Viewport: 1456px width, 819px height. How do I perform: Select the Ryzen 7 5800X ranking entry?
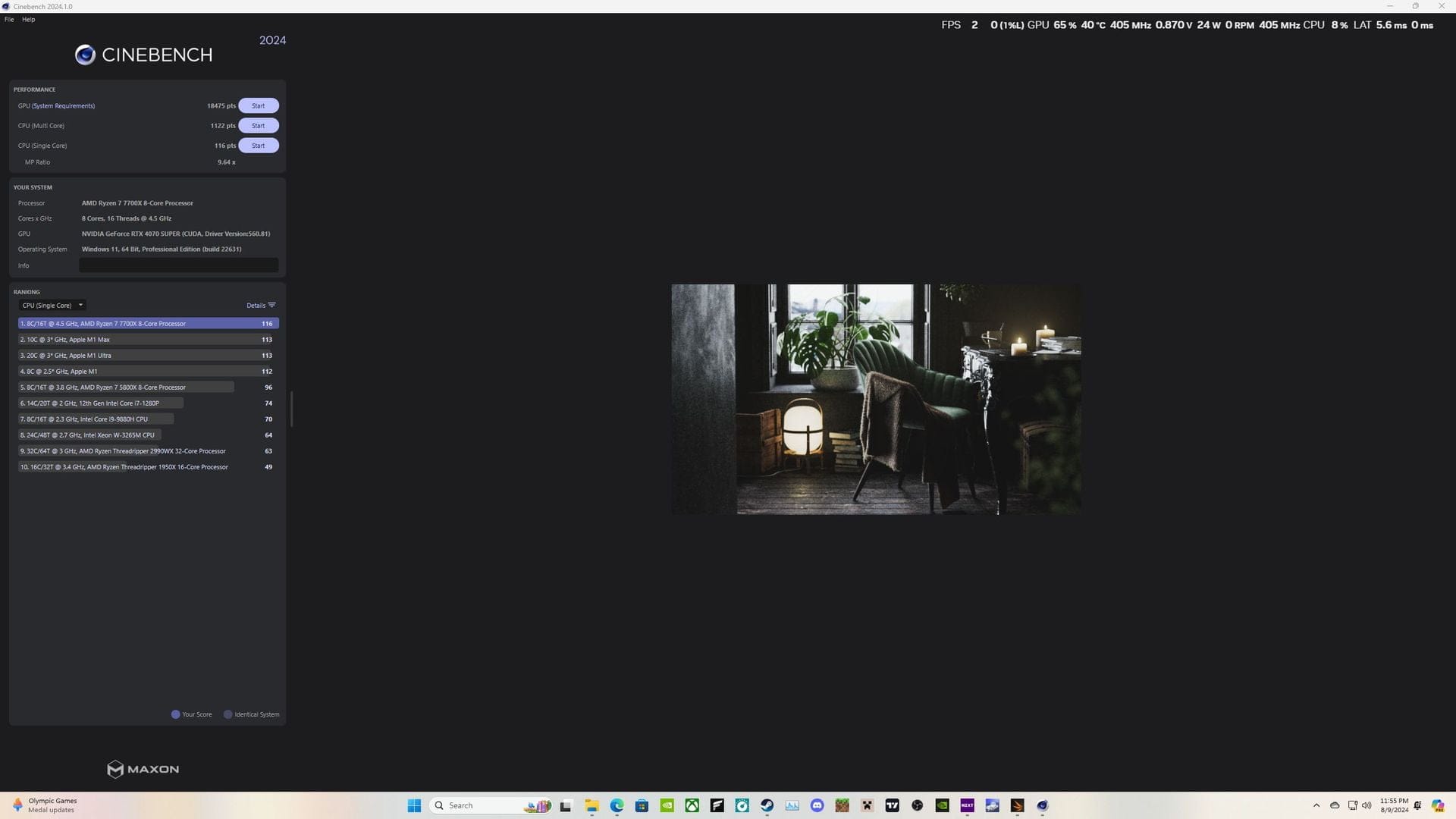(x=149, y=388)
